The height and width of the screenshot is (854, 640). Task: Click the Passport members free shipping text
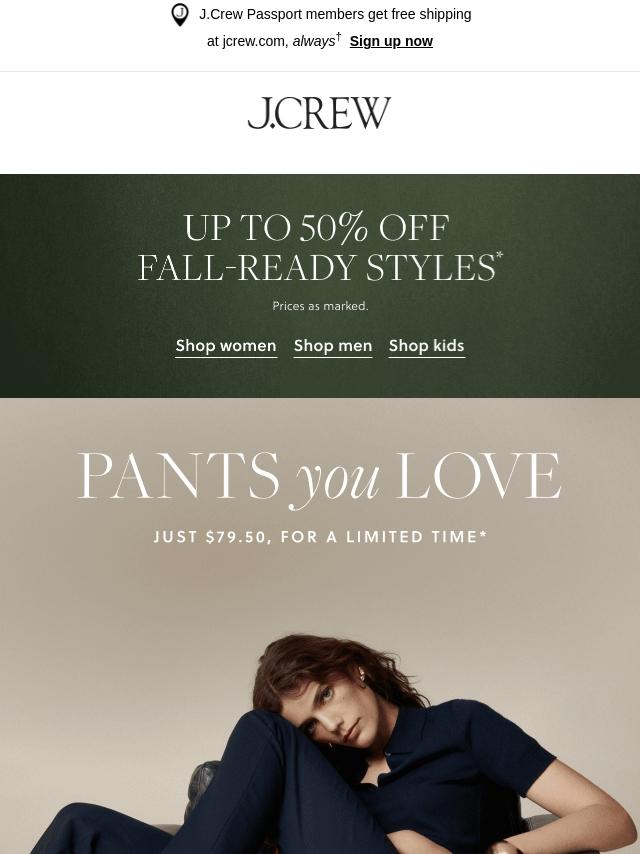[335, 14]
